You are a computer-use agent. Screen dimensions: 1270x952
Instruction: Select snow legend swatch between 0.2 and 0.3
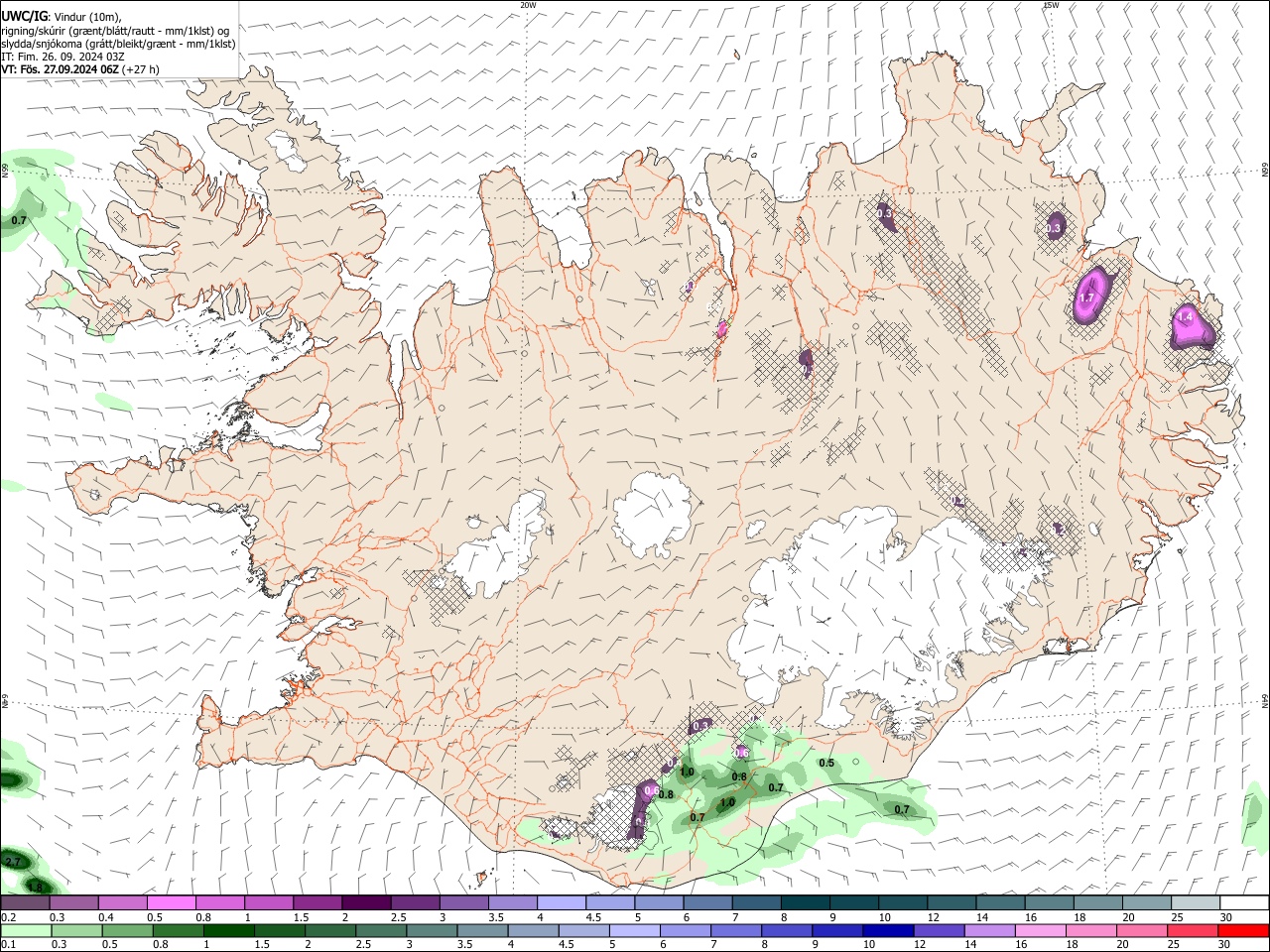click(25, 902)
